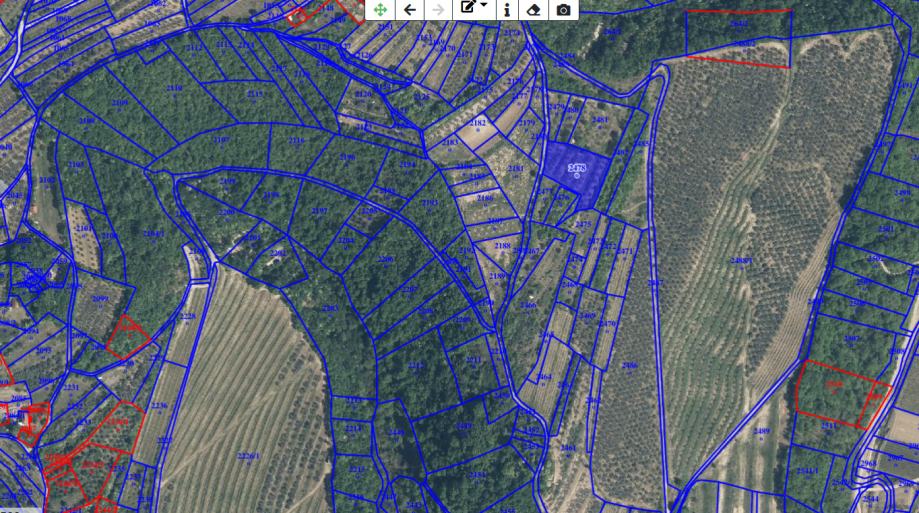Take a map snapshot with camera icon

tap(564, 10)
